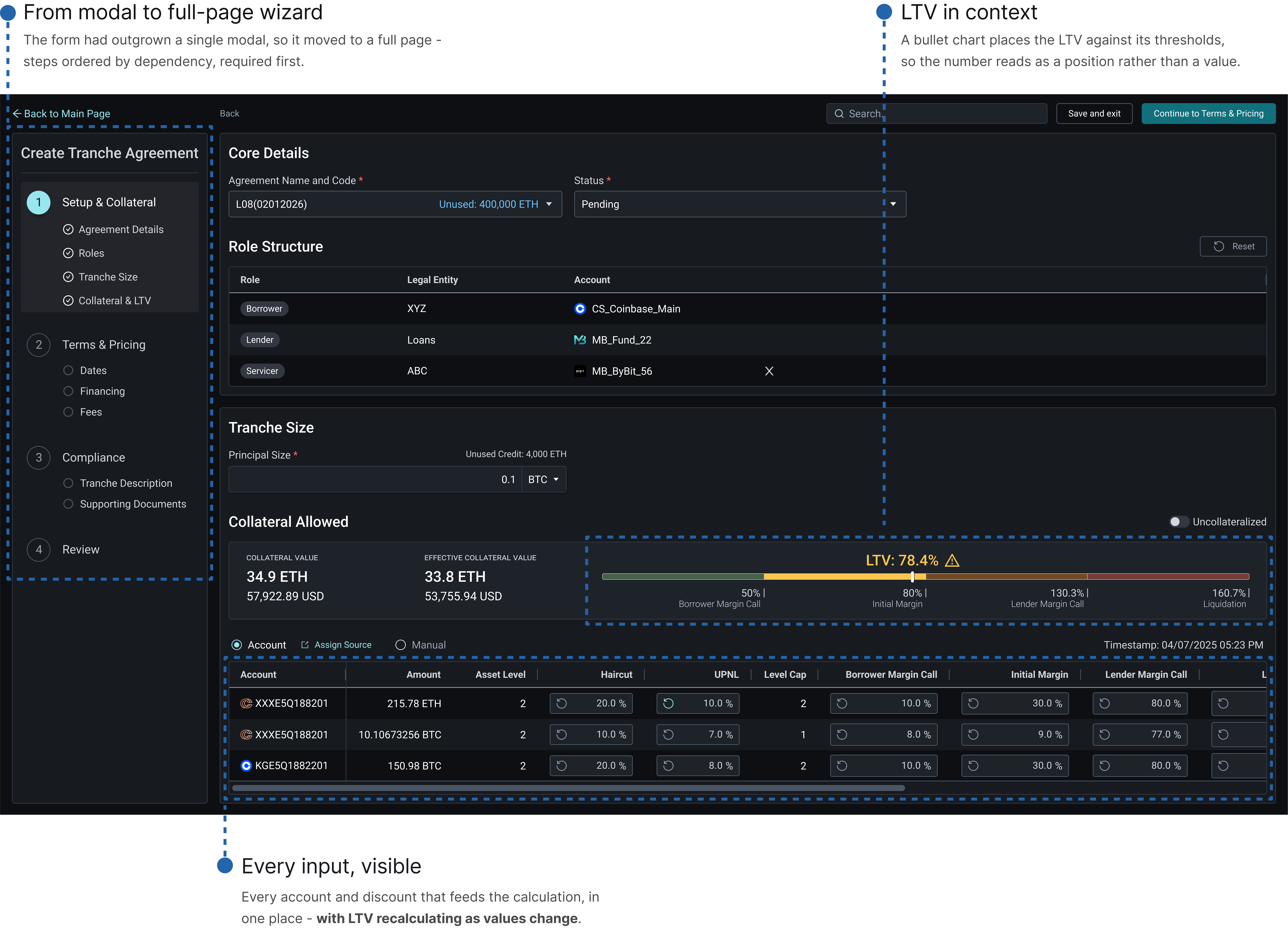Click the Reset button in Role Structure
The image size is (1288, 929).
click(1233, 247)
